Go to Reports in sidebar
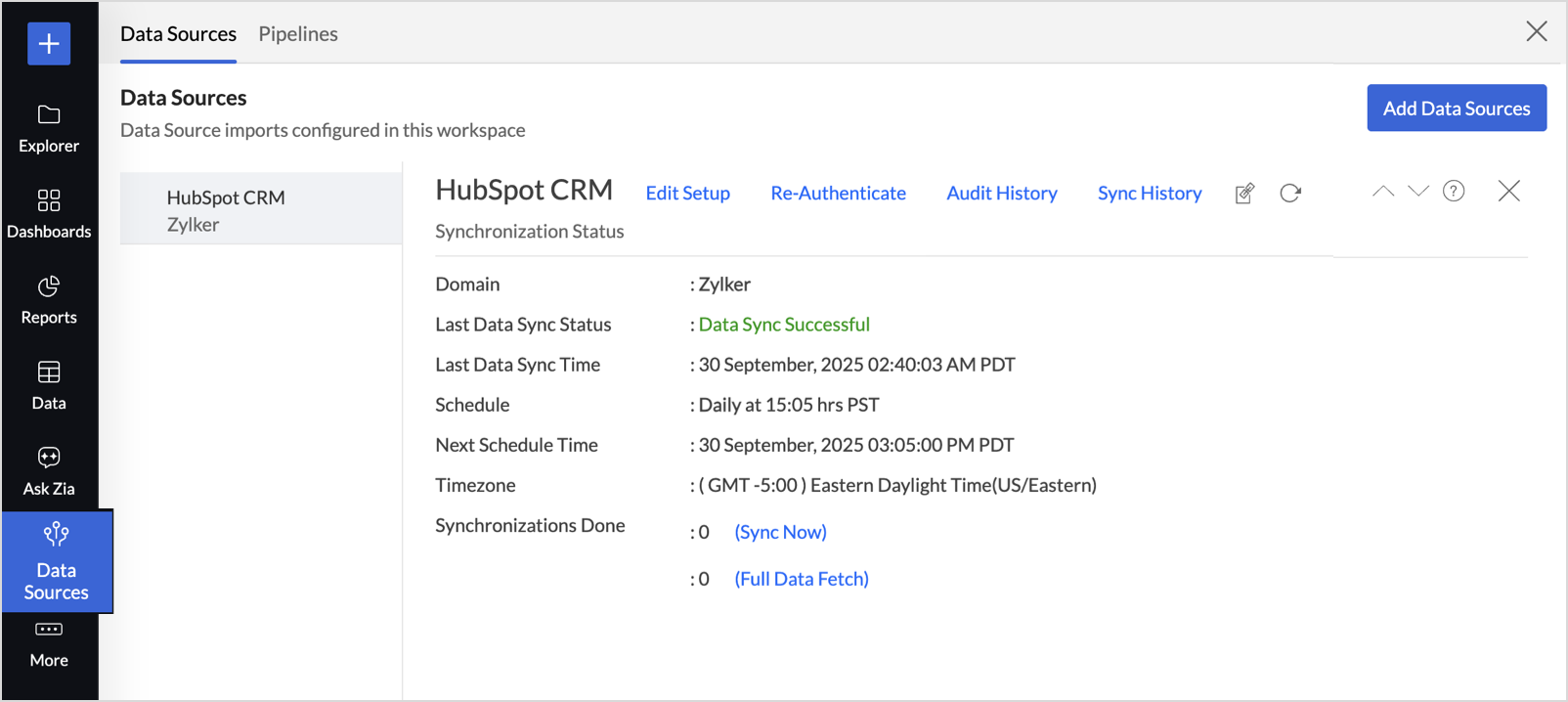This screenshot has width=1568, height=702. point(49,300)
